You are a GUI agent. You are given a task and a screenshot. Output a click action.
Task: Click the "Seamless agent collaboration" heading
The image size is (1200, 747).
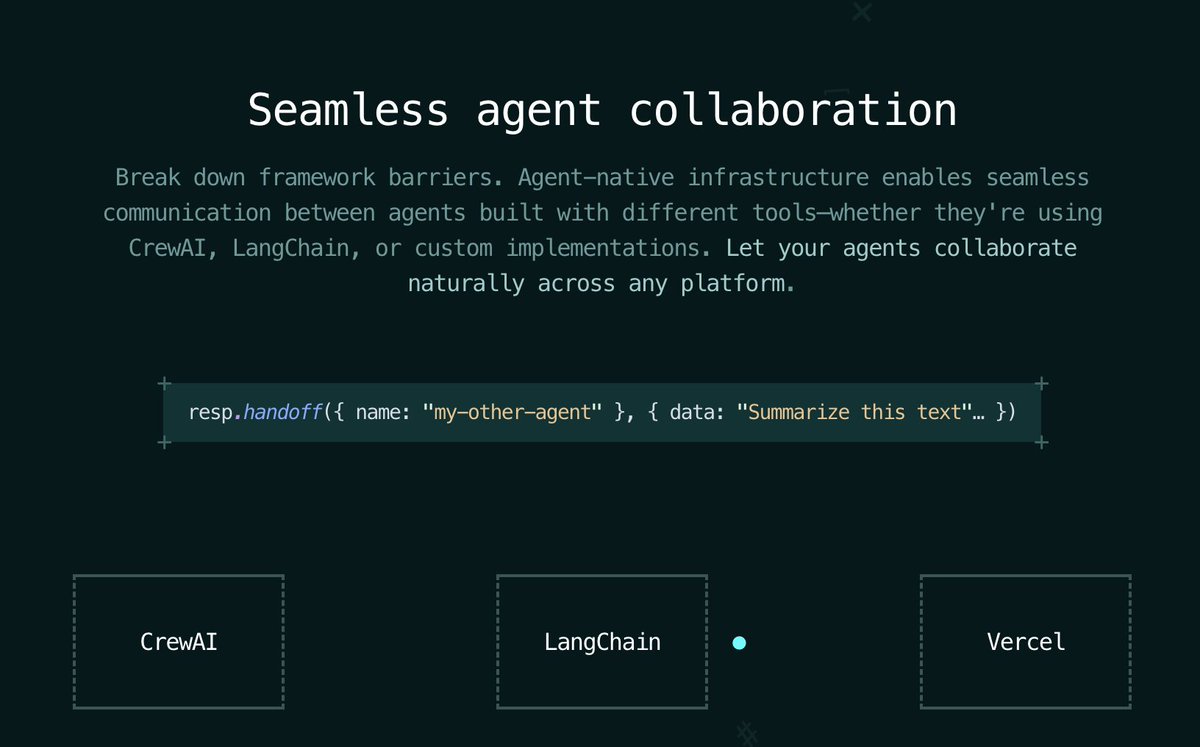pyautogui.click(x=602, y=109)
